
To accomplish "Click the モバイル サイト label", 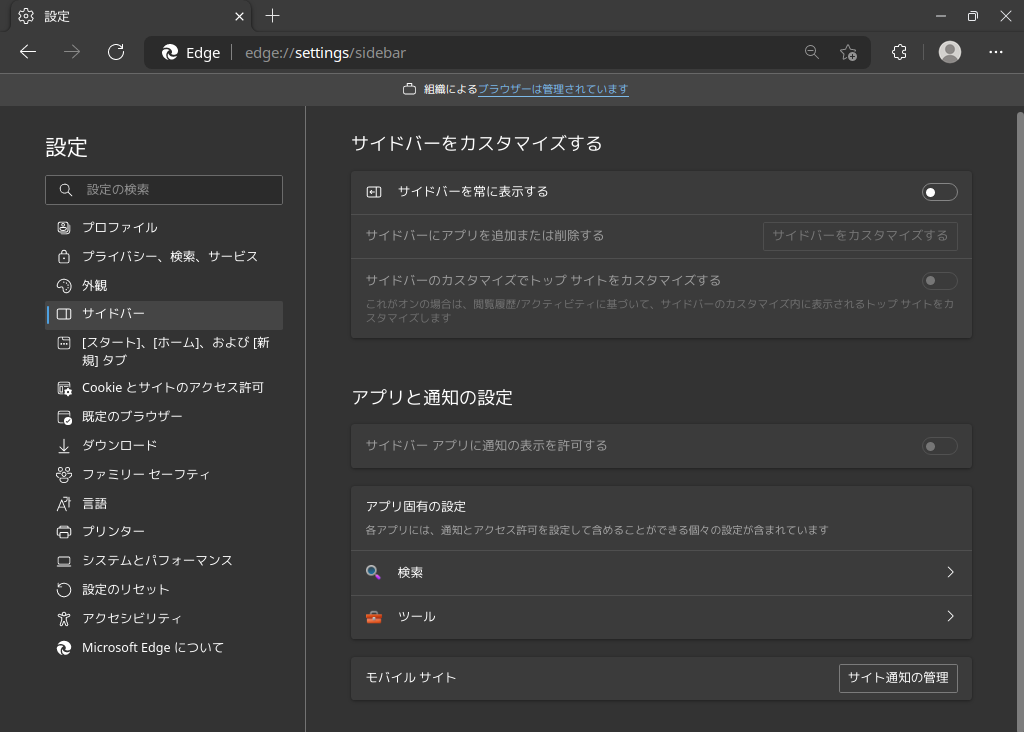I will tap(410, 678).
